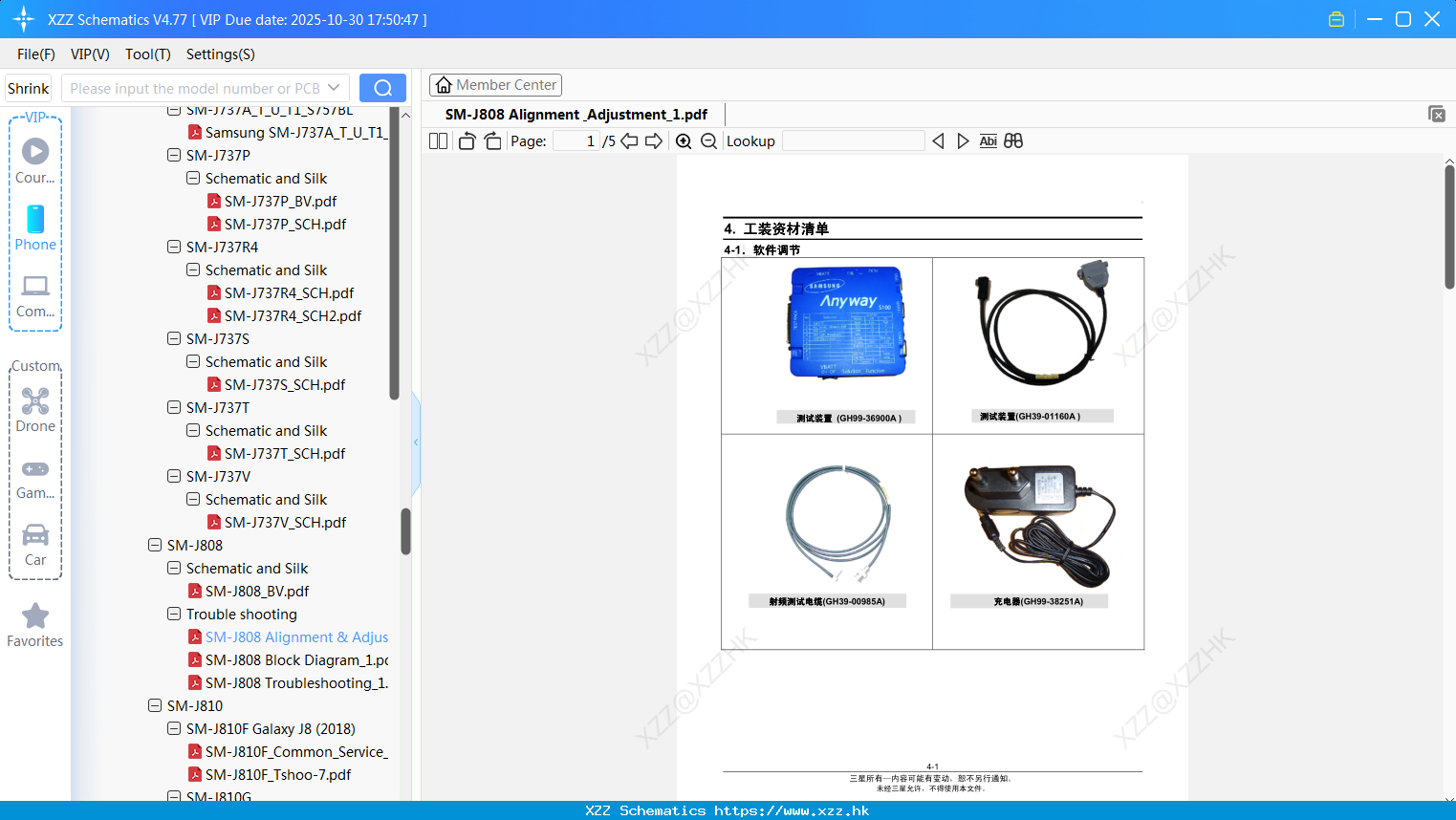This screenshot has width=1456, height=820.
Task: Click the page number field
Action: (x=576, y=141)
